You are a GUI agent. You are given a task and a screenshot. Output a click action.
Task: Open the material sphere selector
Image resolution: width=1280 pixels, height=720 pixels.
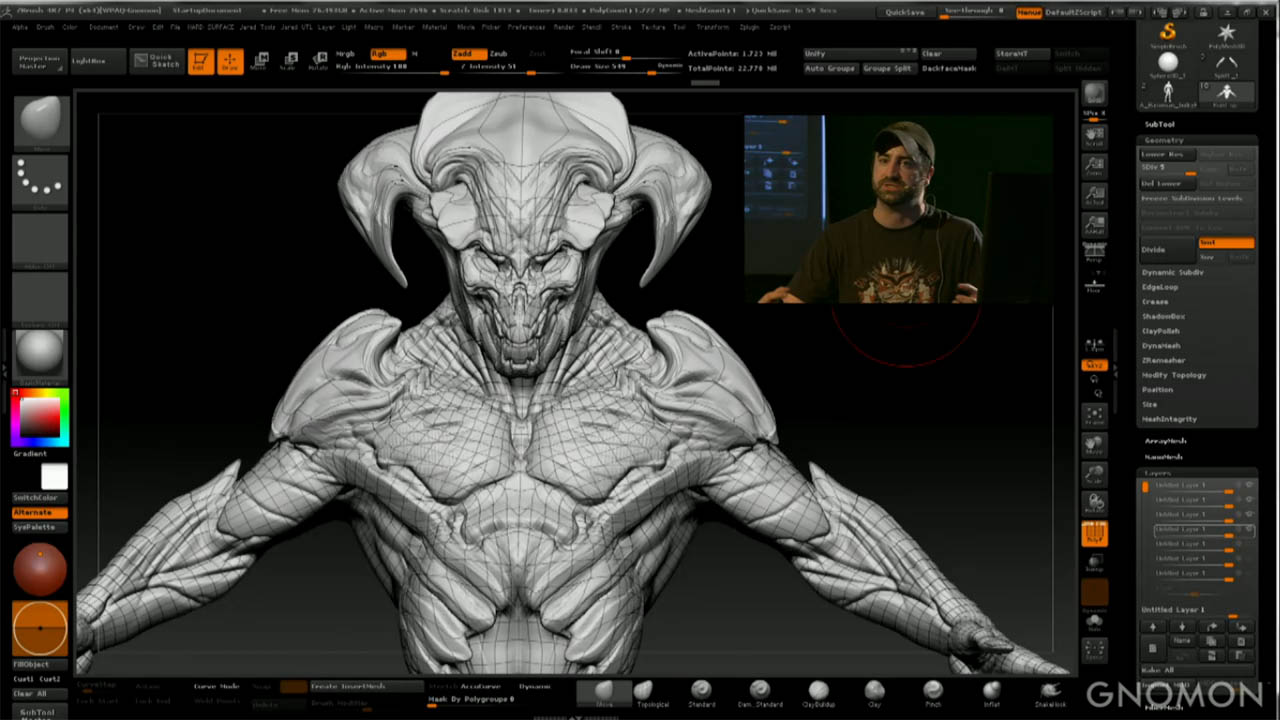click(40, 355)
